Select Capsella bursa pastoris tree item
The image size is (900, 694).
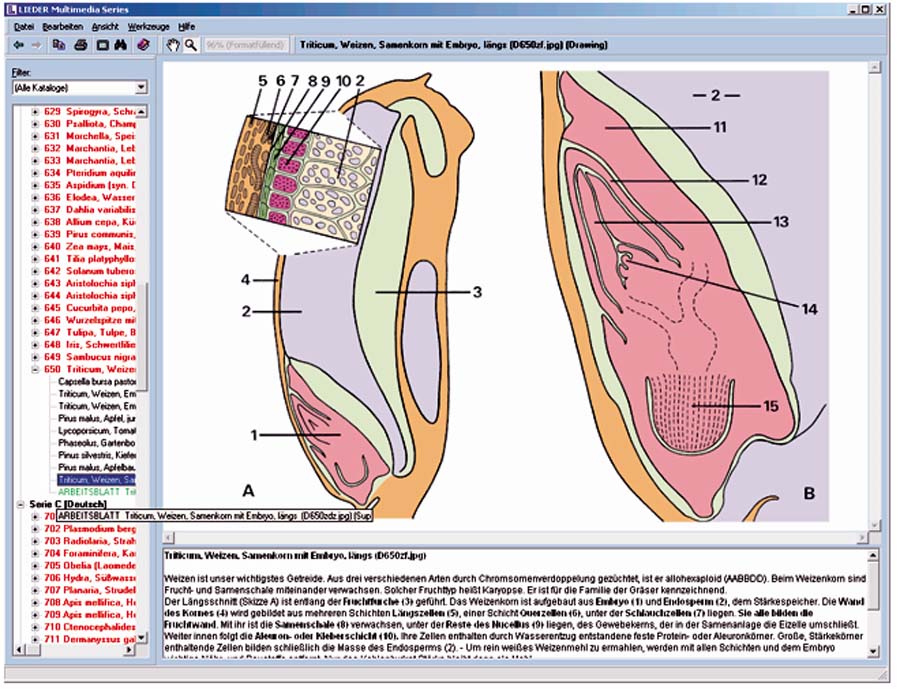click(x=97, y=381)
